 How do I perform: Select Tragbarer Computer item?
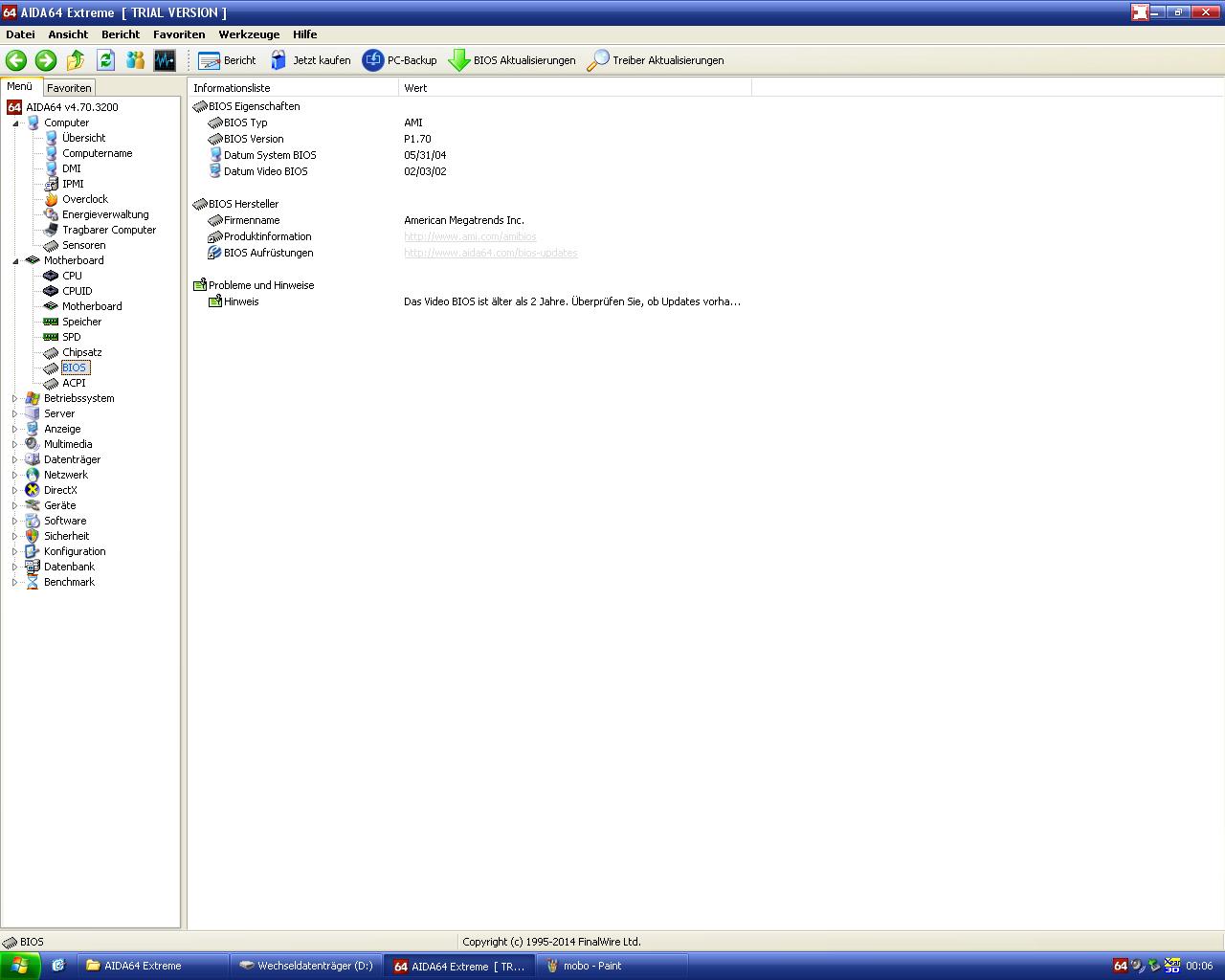pyautogui.click(x=109, y=230)
